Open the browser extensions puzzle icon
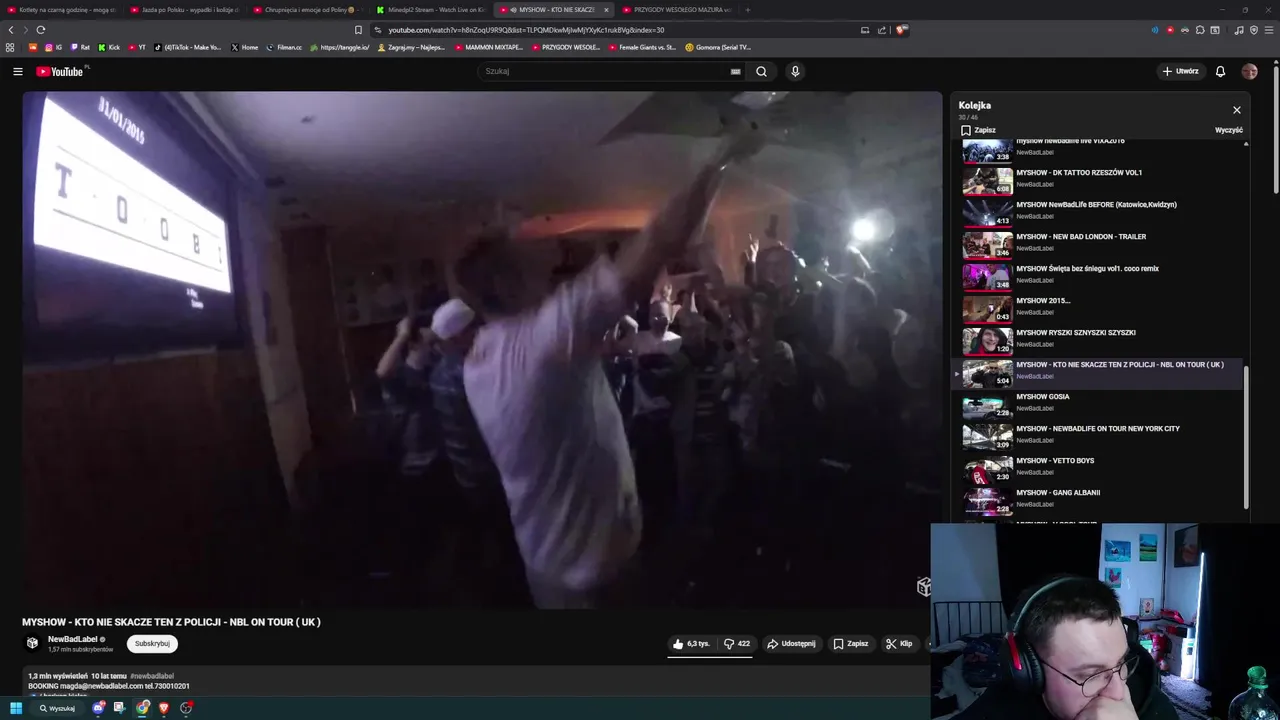 point(1200,30)
